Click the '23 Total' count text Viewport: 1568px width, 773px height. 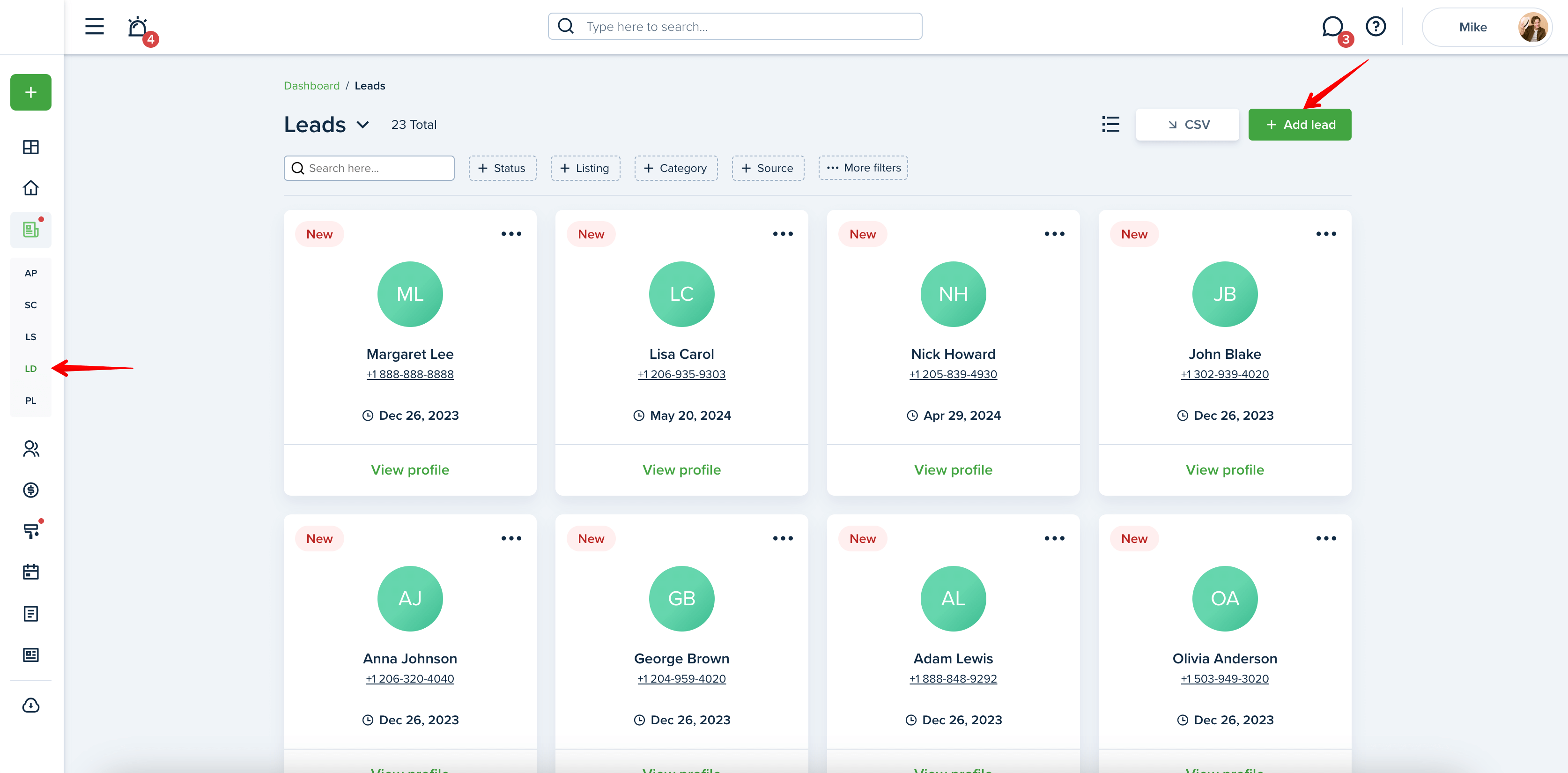pos(414,125)
